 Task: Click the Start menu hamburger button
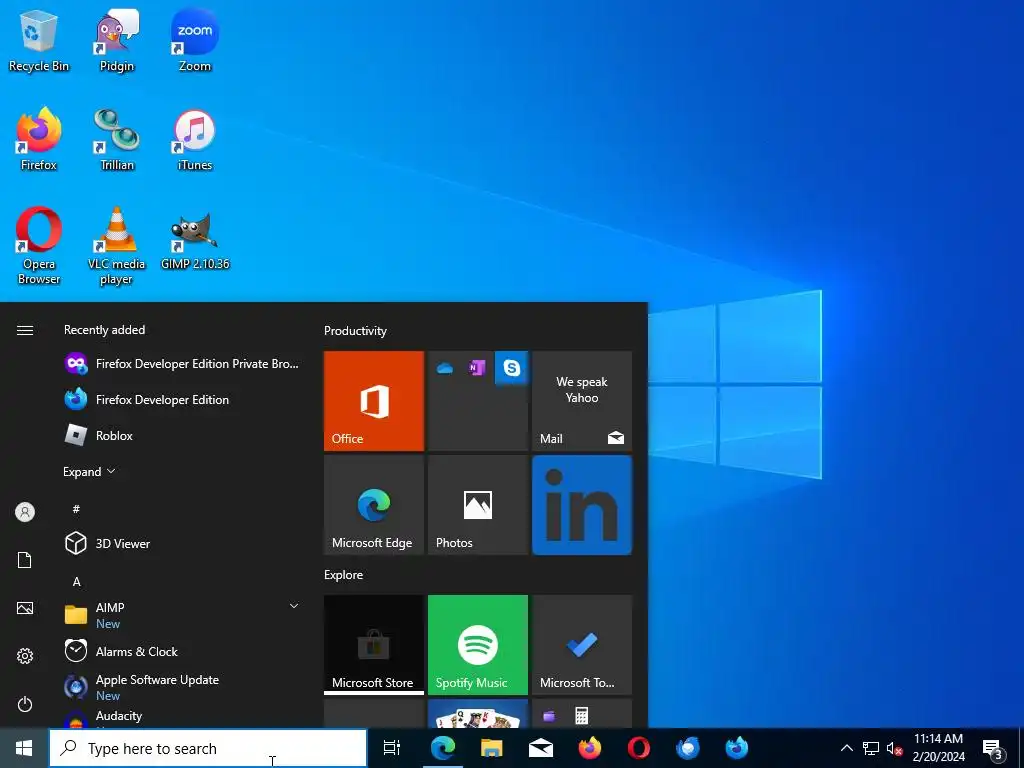(25, 330)
